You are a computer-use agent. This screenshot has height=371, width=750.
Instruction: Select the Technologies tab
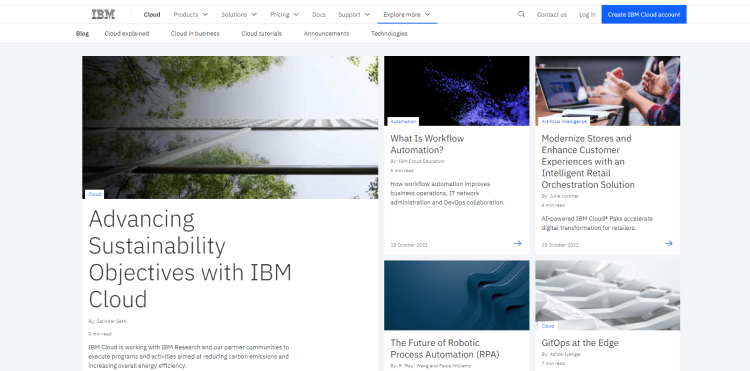coord(389,33)
